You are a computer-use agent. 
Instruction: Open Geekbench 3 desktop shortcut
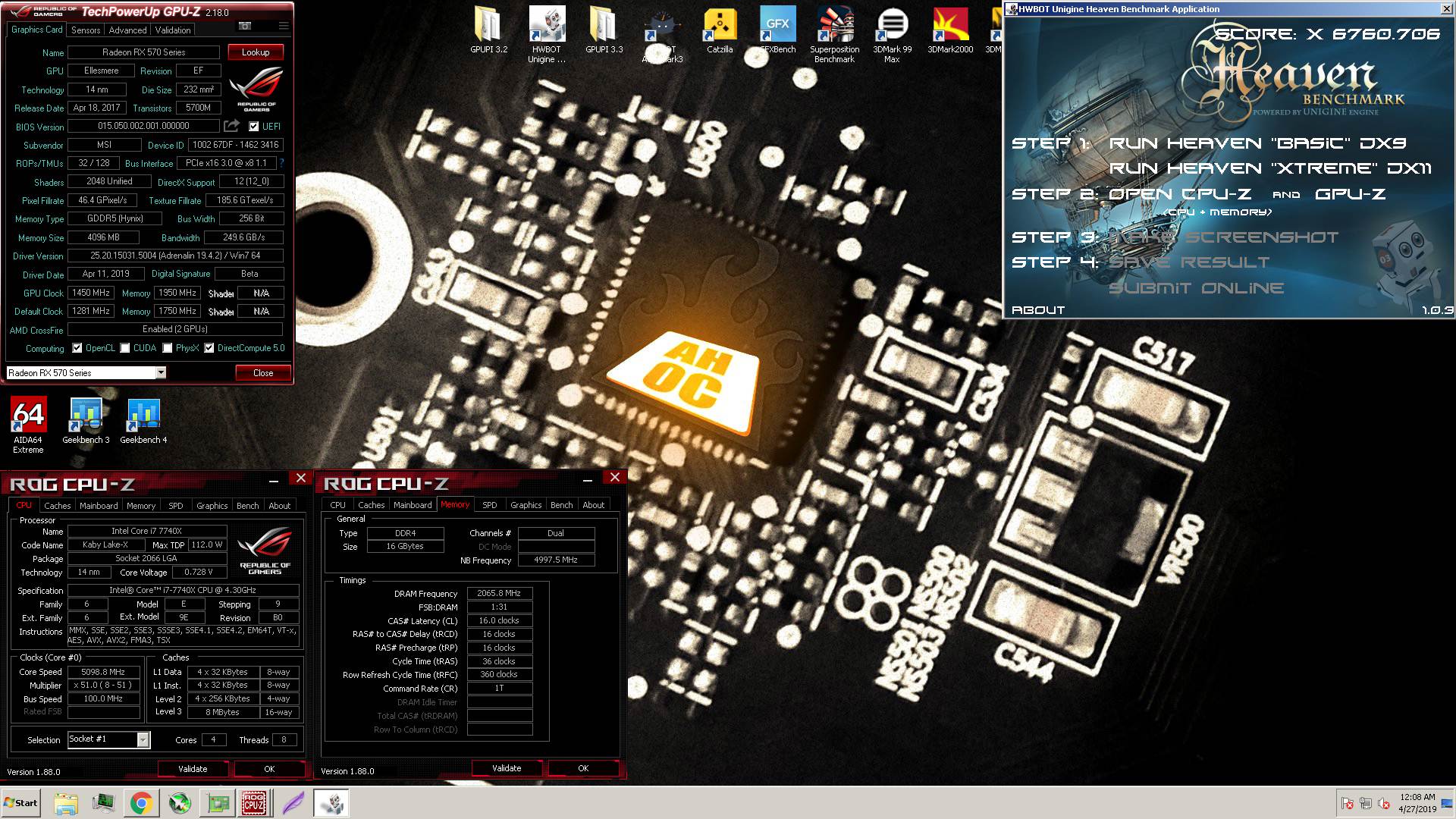click(86, 421)
